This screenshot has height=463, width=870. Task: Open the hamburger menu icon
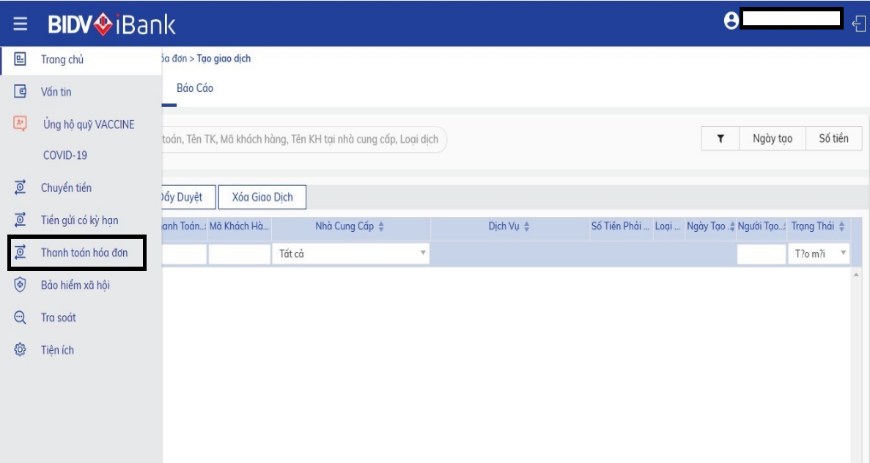[x=20, y=24]
